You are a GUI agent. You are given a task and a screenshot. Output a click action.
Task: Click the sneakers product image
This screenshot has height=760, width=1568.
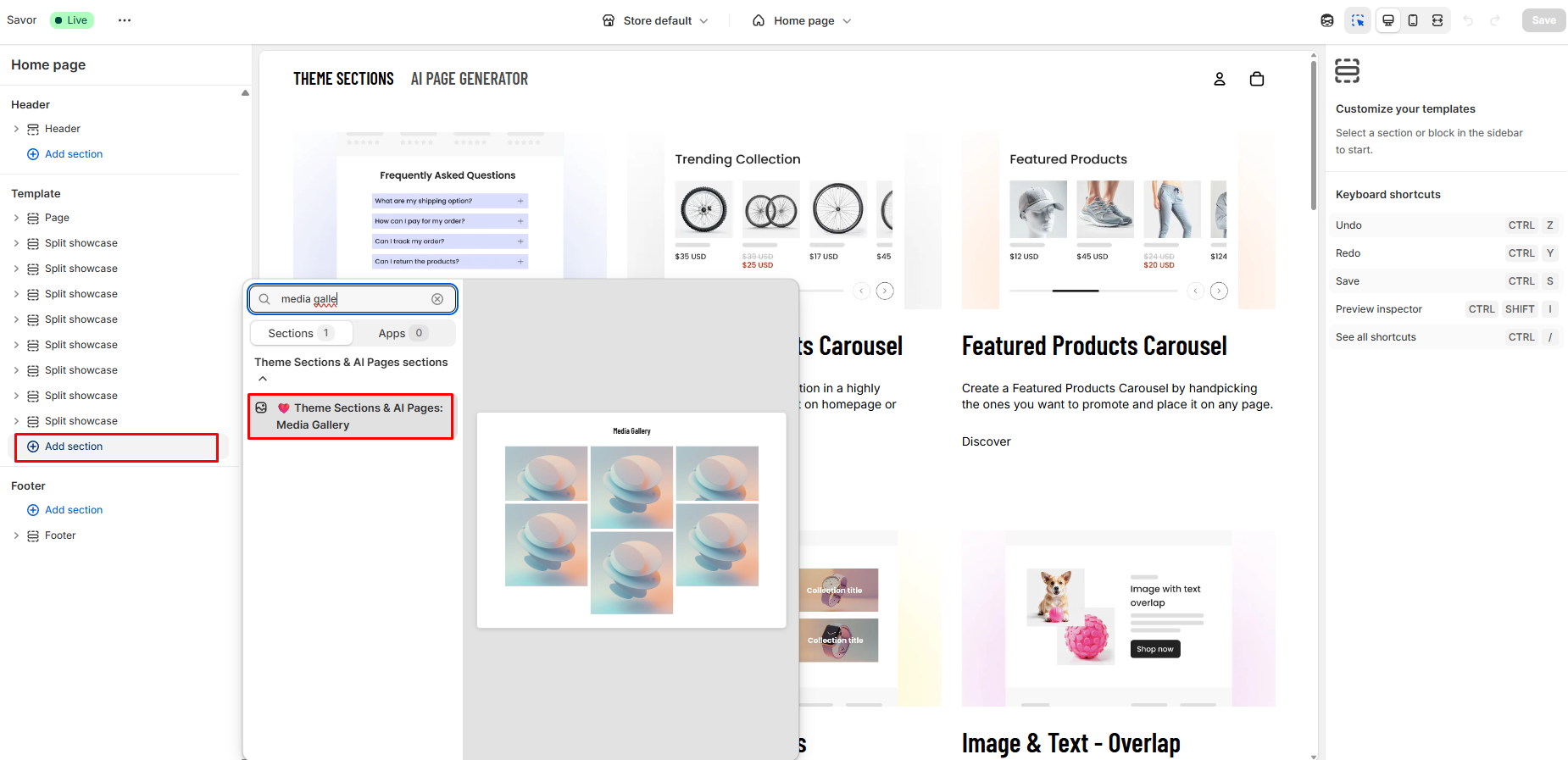1105,209
